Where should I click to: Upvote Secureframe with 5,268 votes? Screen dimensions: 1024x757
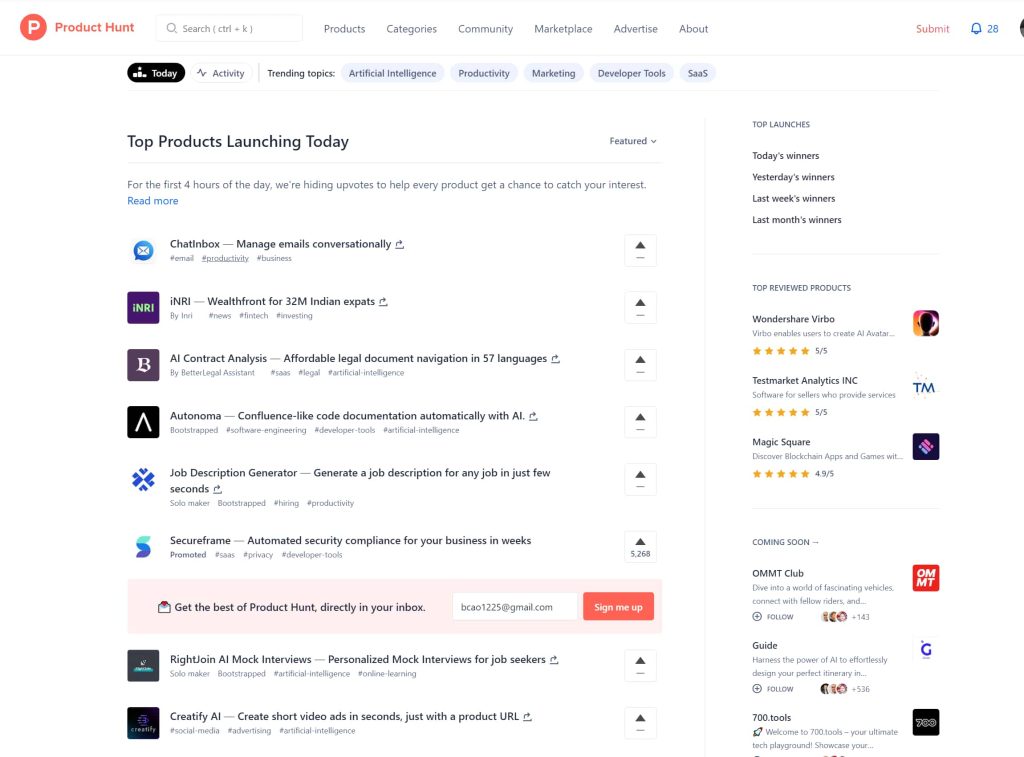(x=640, y=547)
